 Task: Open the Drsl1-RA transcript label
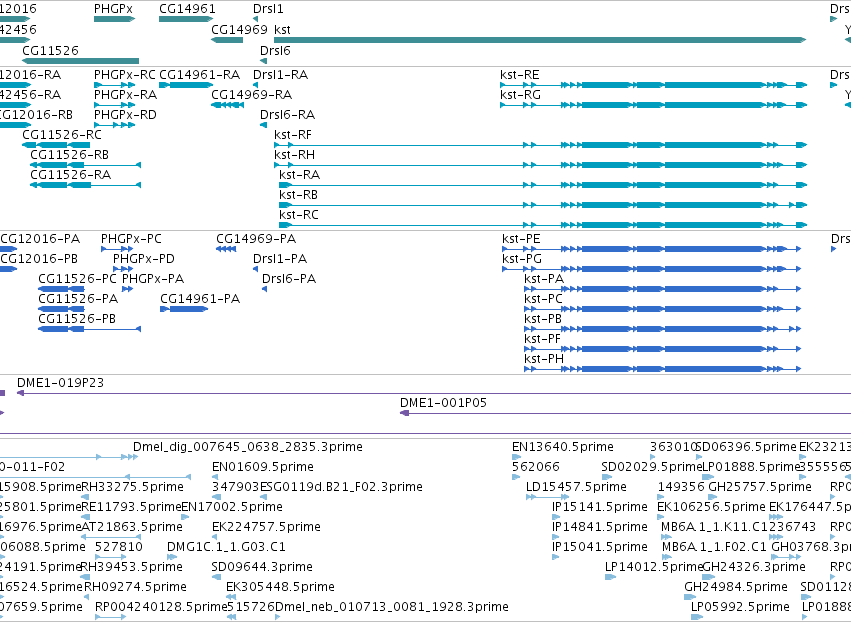click(281, 74)
